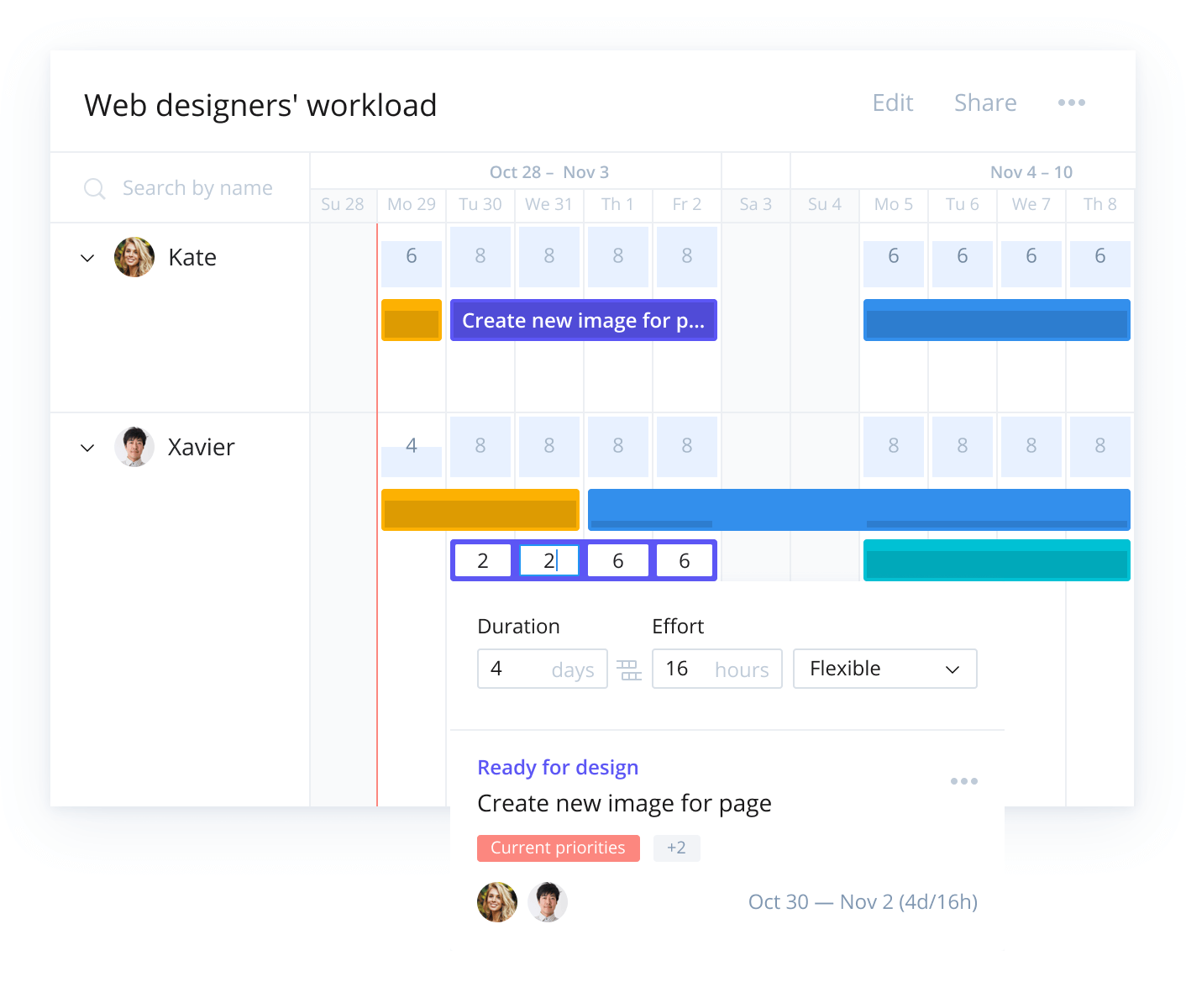The height and width of the screenshot is (1008, 1186).
Task: Click the Current priorities tag
Action: [559, 848]
